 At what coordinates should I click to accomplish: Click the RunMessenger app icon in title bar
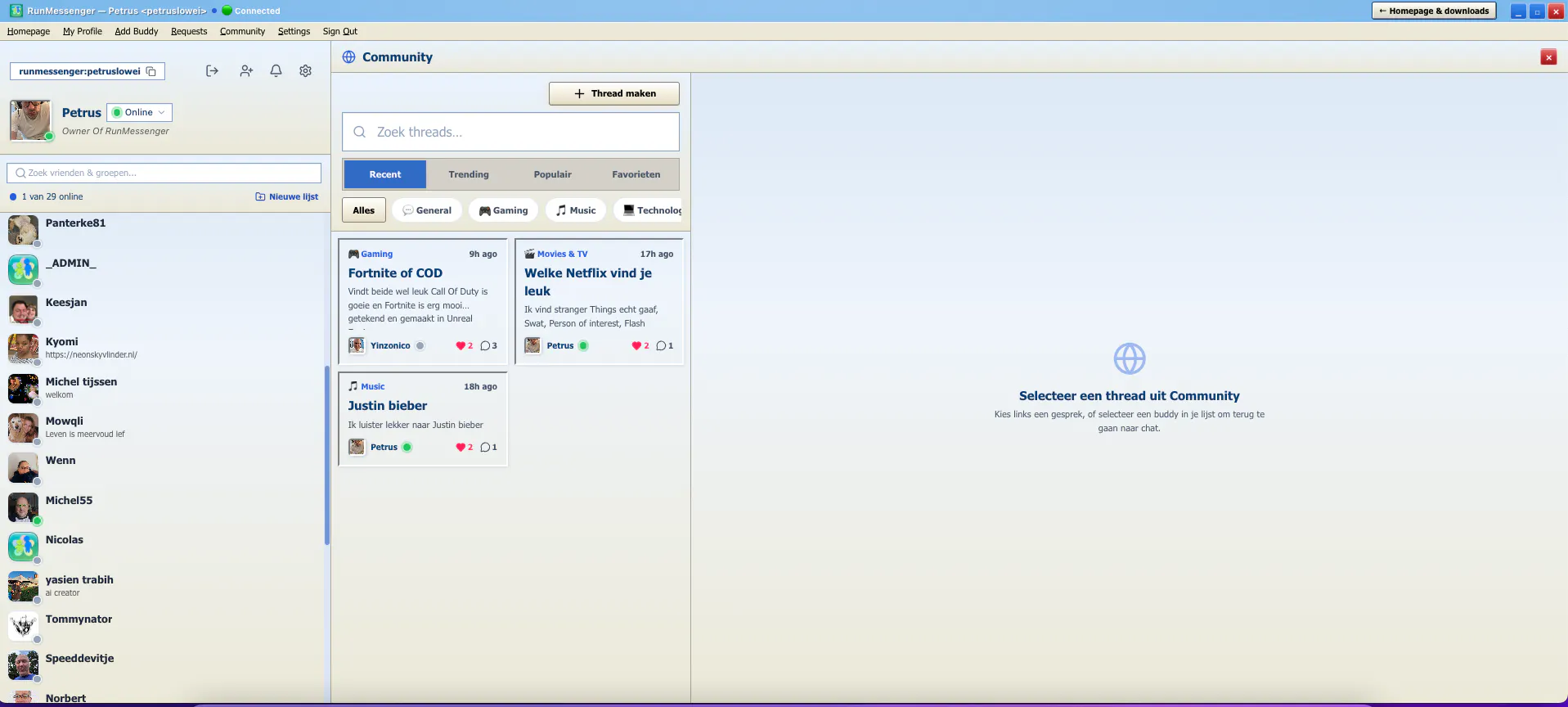pos(16,11)
